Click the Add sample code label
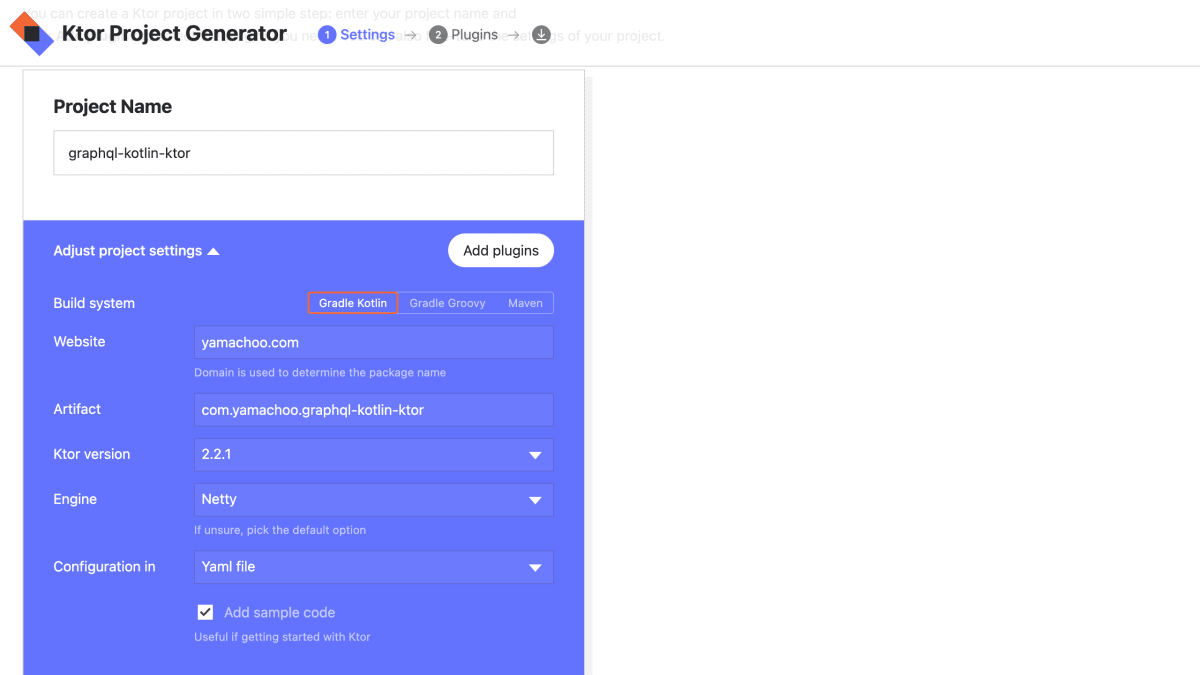This screenshot has height=675, width=1200. click(x=279, y=612)
